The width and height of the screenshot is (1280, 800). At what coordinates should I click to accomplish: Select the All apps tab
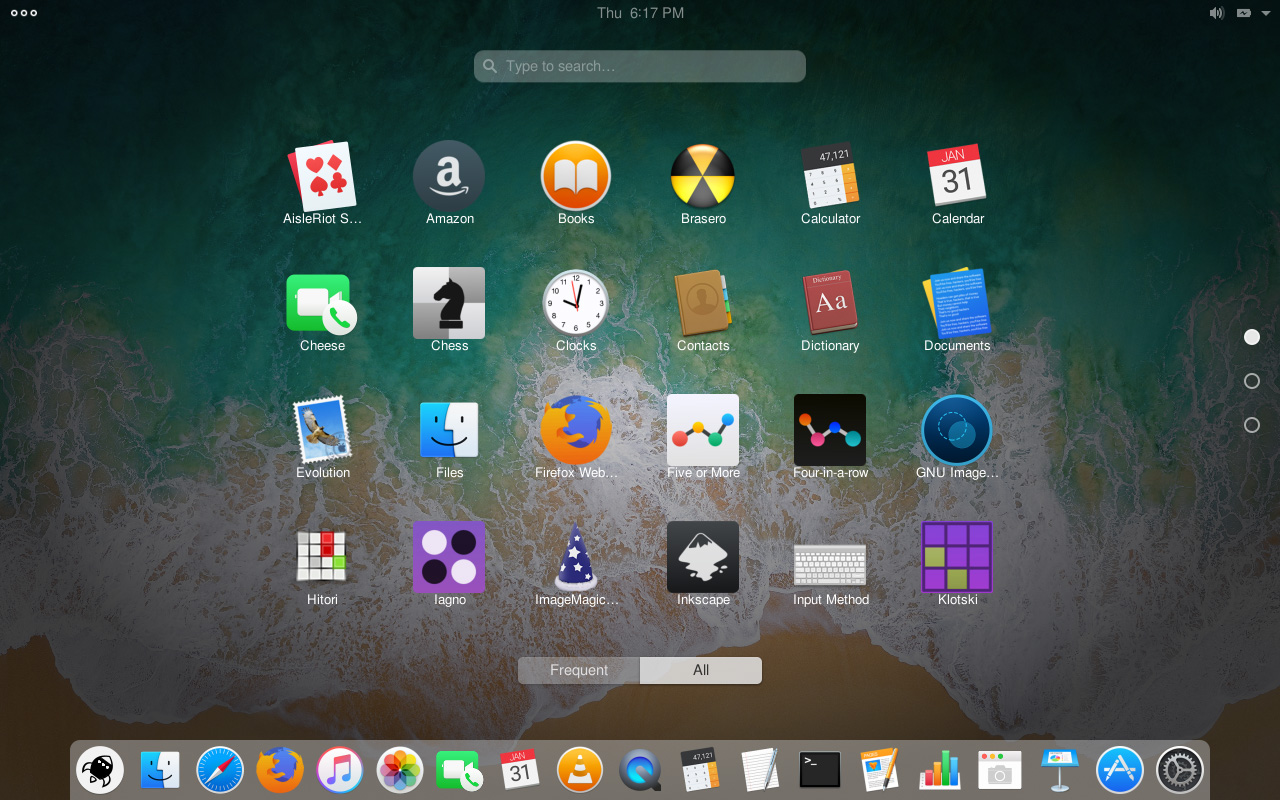point(701,670)
